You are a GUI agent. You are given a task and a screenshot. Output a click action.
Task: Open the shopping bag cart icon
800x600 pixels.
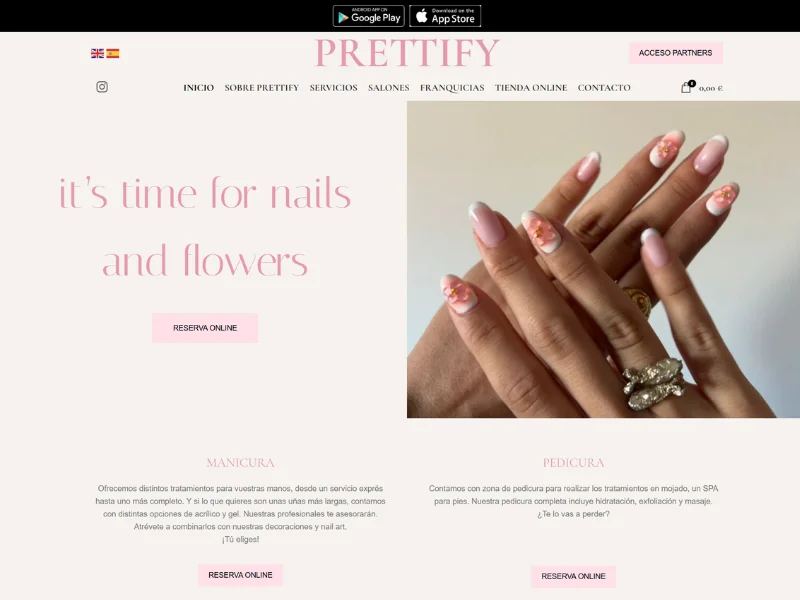[686, 88]
